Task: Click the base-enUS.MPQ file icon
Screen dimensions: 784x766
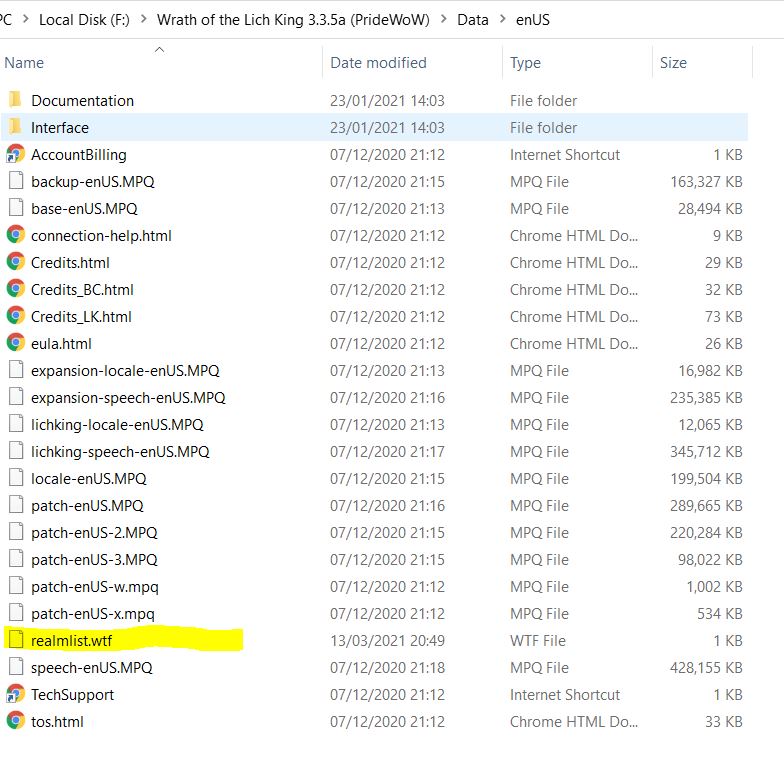Action: 16,208
